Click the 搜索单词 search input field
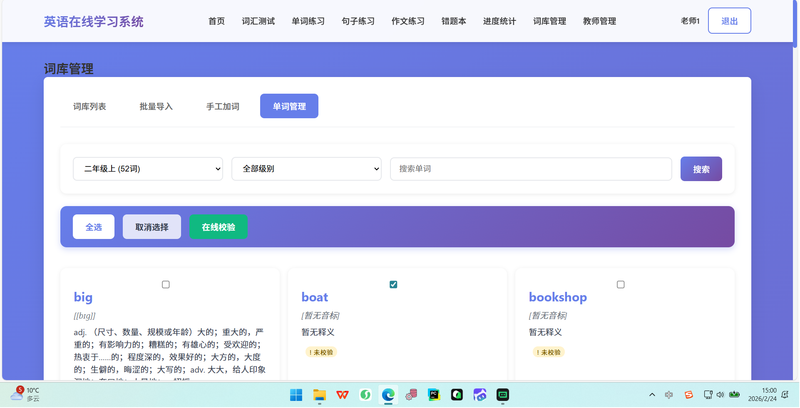The width and height of the screenshot is (800, 408). tap(530, 169)
